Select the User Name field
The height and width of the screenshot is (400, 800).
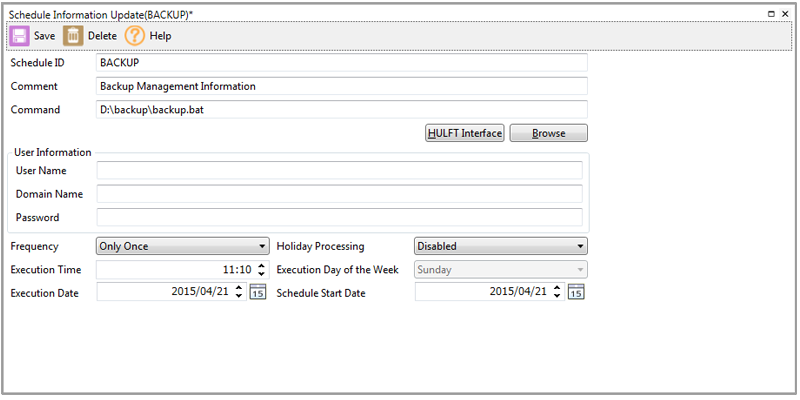click(339, 171)
